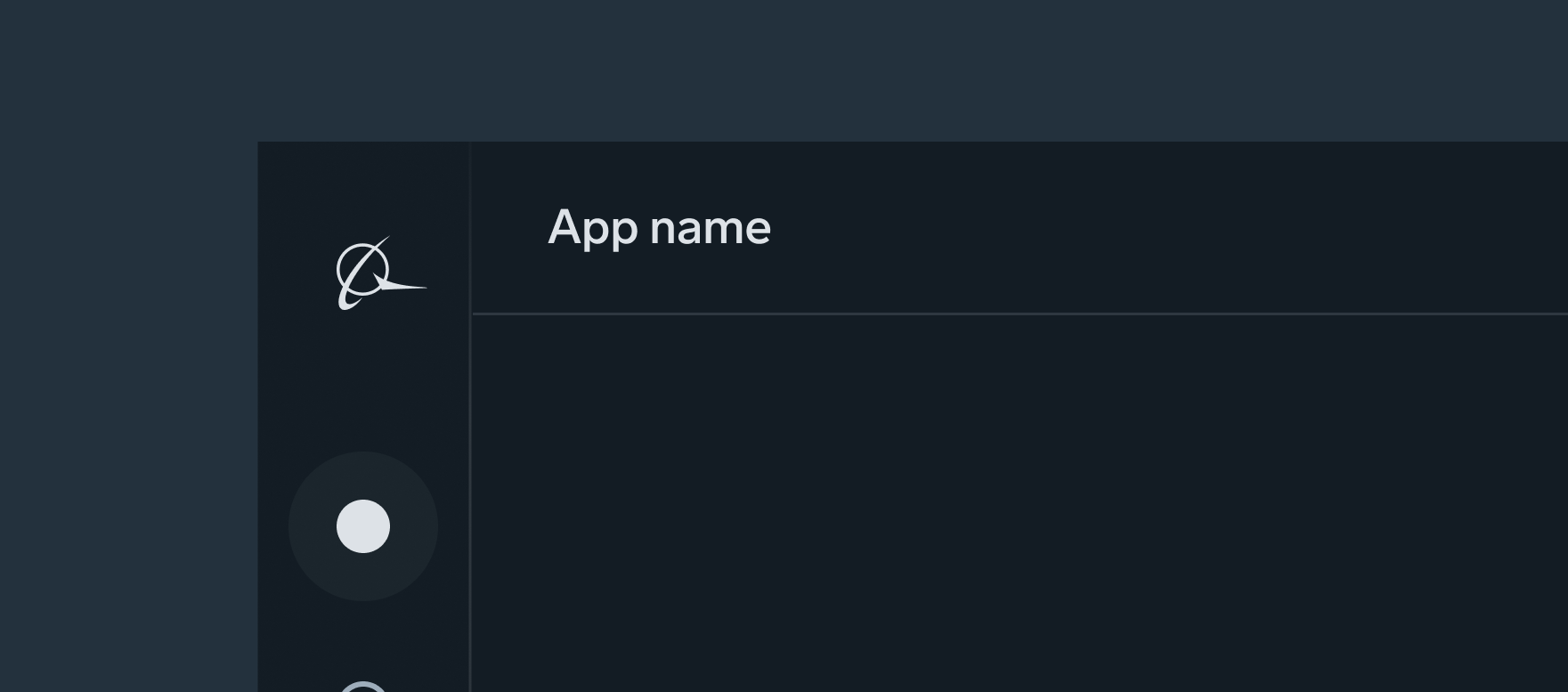
Task: Click the word "name" in the header title
Action: tap(710, 228)
